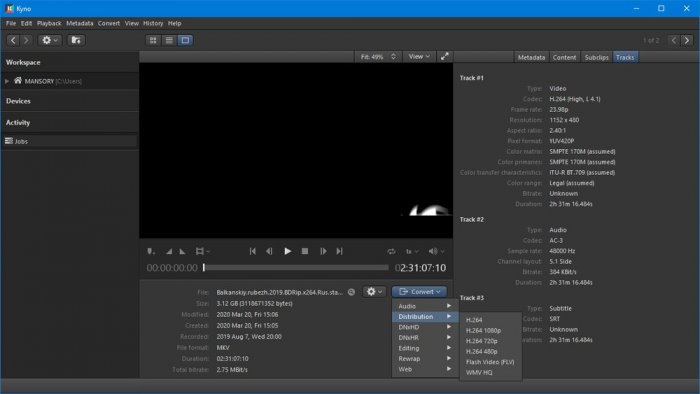Open the volume speaker control

tap(436, 252)
